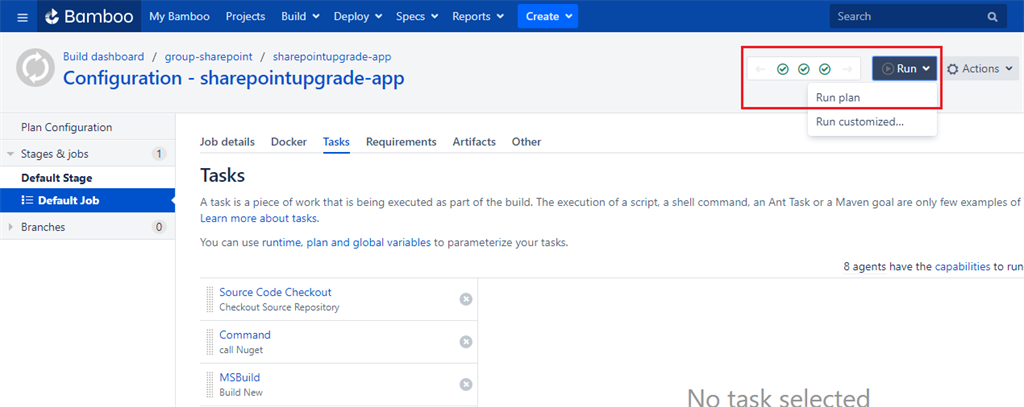Select the MSBuild task
Viewport: 1024px width, 407px height.
[x=240, y=378]
